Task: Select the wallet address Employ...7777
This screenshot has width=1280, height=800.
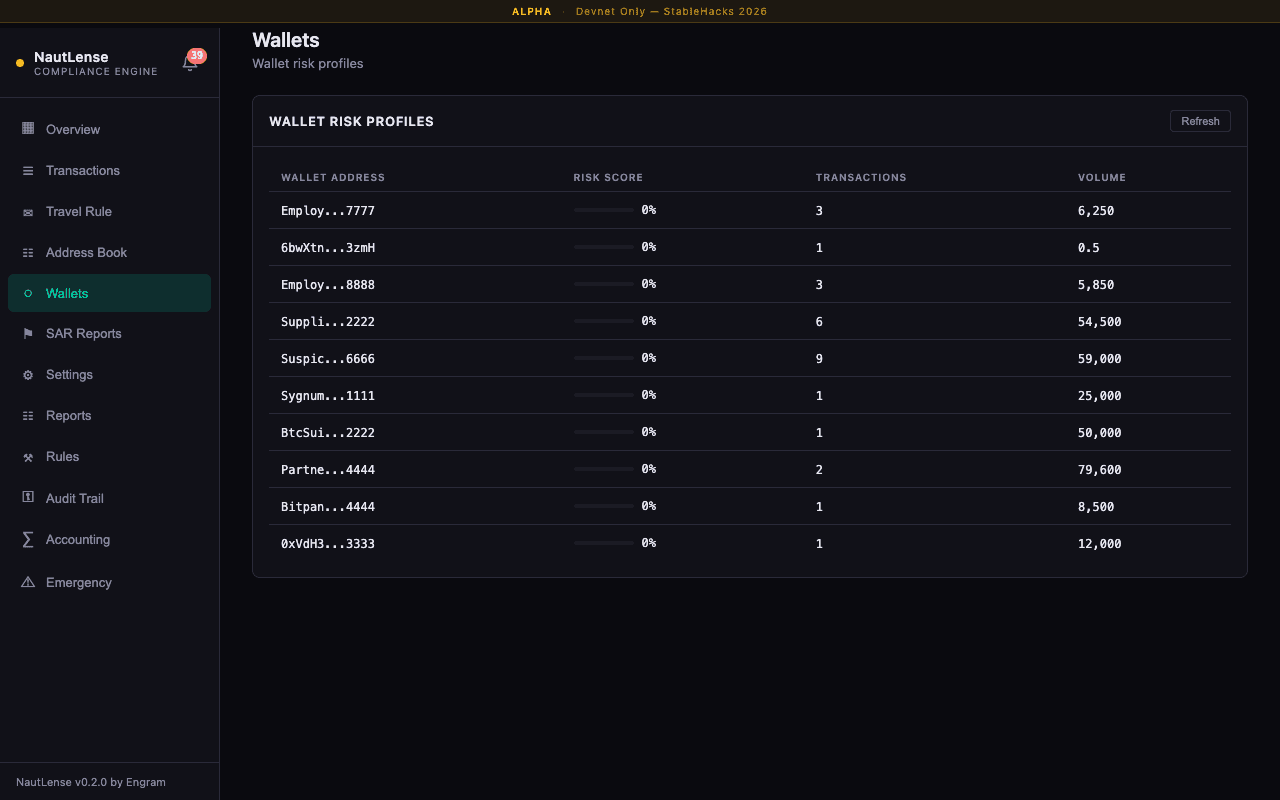Action: click(x=328, y=210)
